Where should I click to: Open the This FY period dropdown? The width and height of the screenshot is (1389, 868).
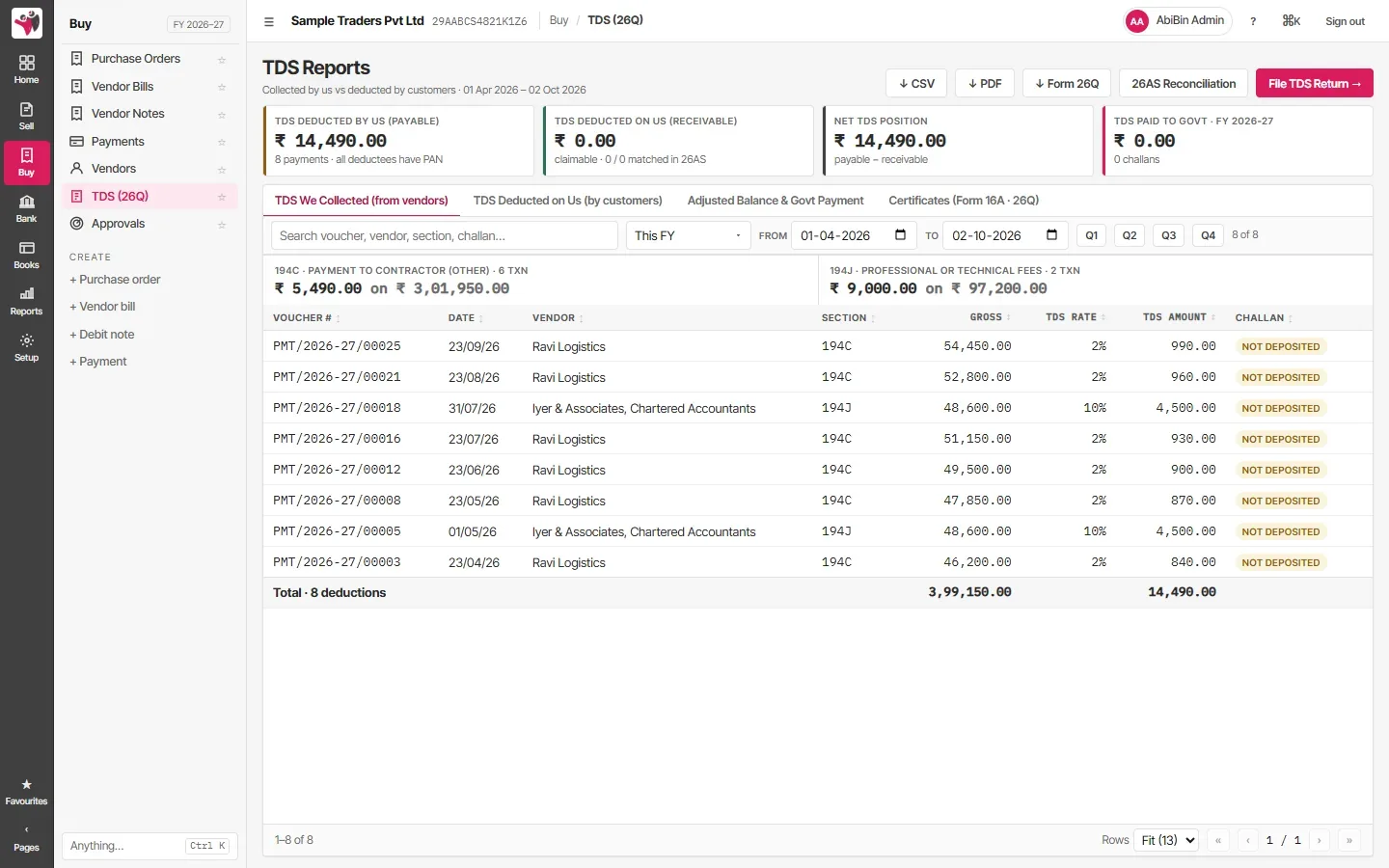point(689,235)
